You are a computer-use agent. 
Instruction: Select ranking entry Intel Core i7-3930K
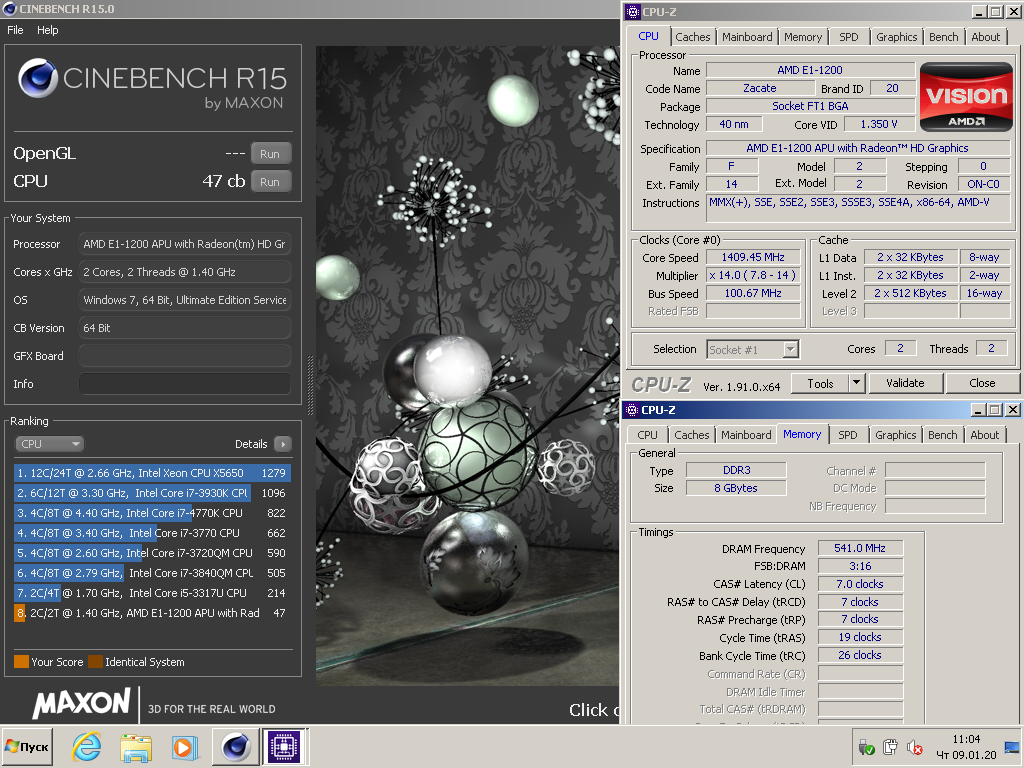(152, 493)
